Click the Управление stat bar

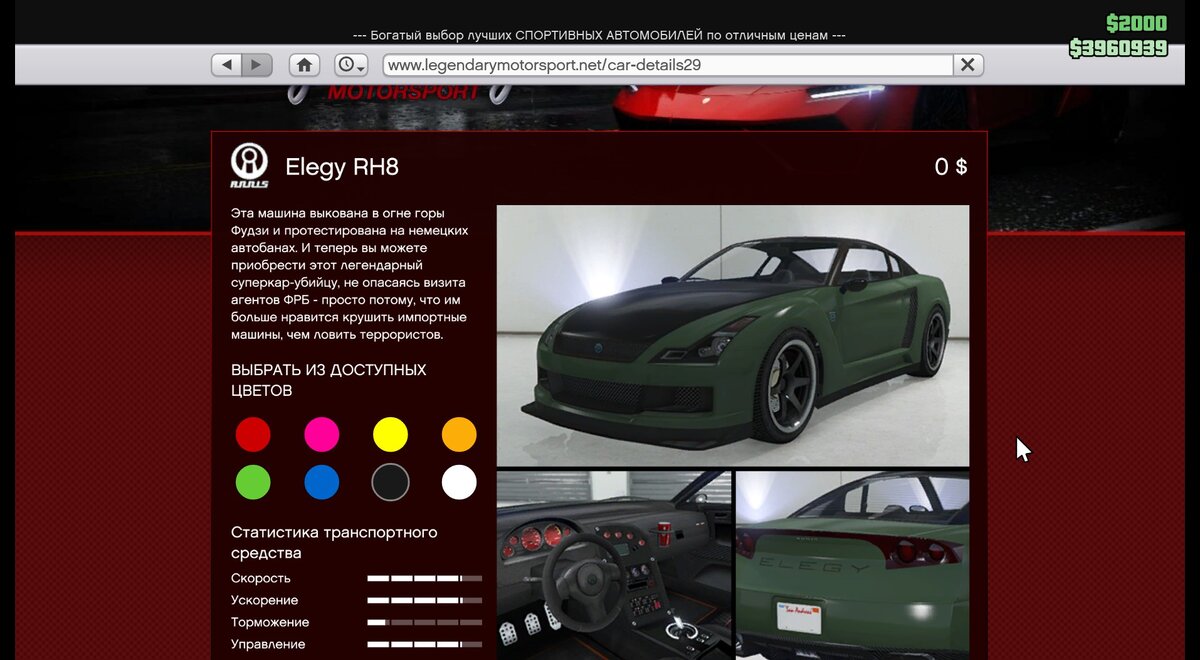424,644
